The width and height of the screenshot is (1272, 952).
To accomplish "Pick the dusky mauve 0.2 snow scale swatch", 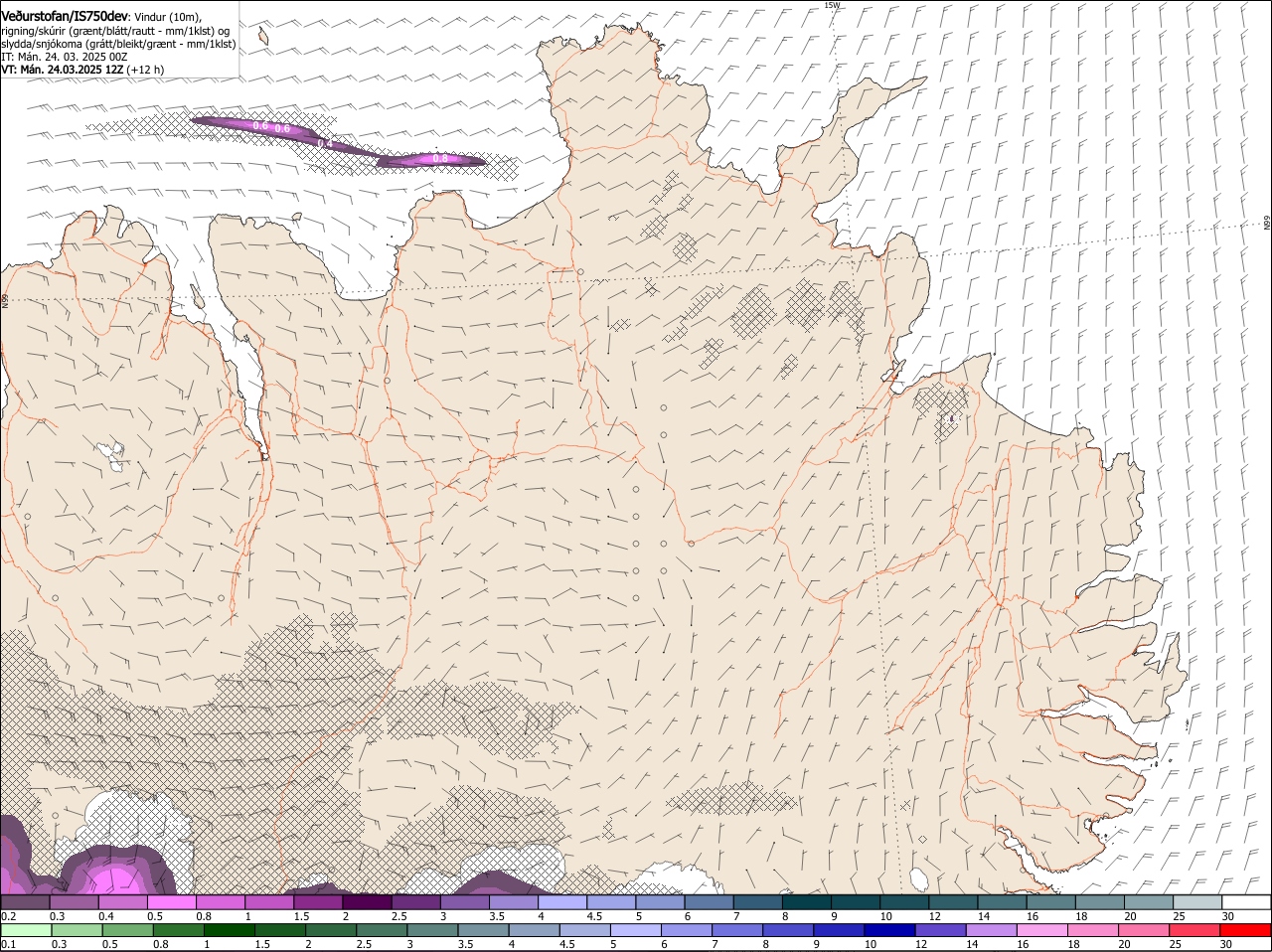I will (25, 902).
